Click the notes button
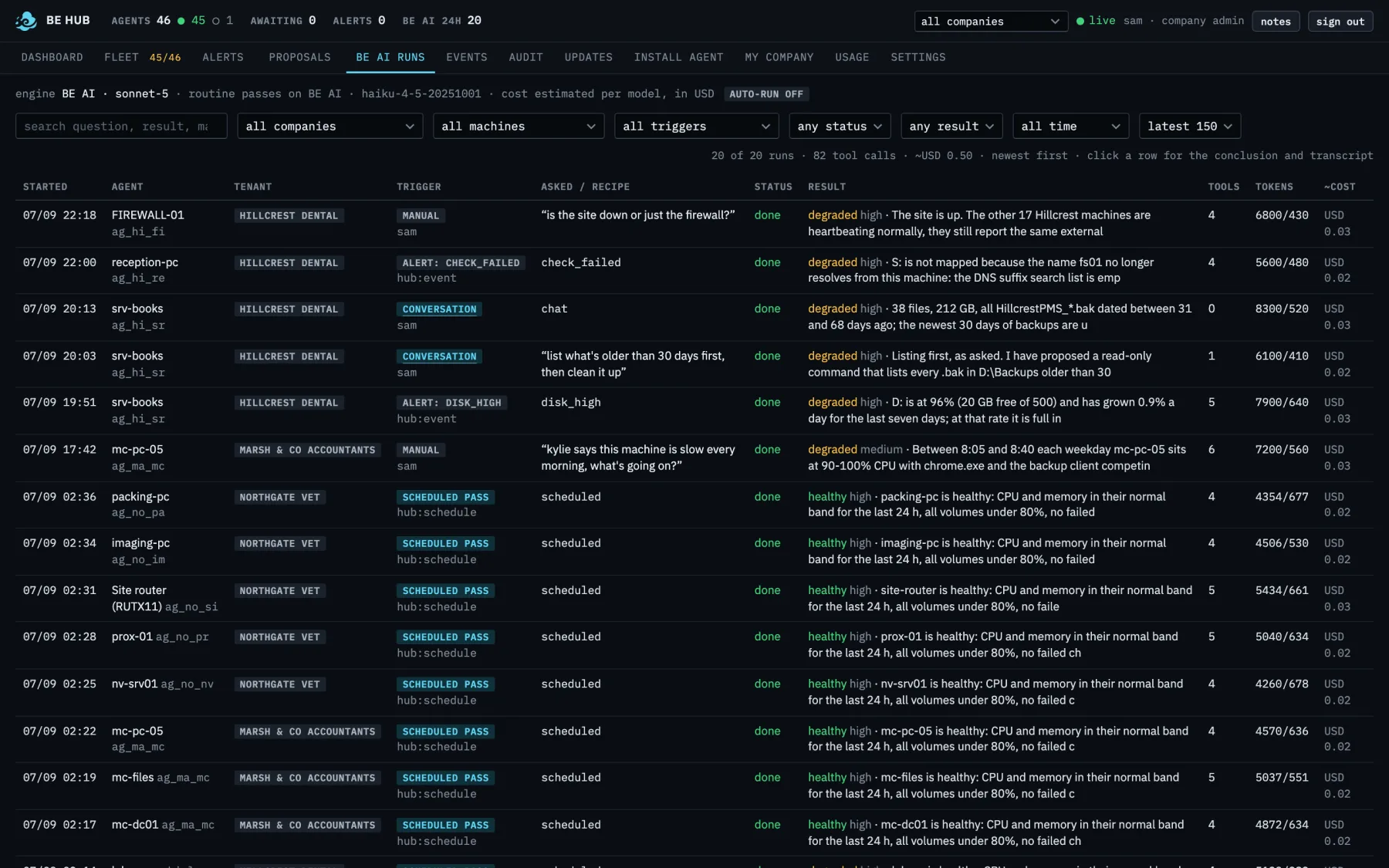The width and height of the screenshot is (1389, 868). 1276,22
